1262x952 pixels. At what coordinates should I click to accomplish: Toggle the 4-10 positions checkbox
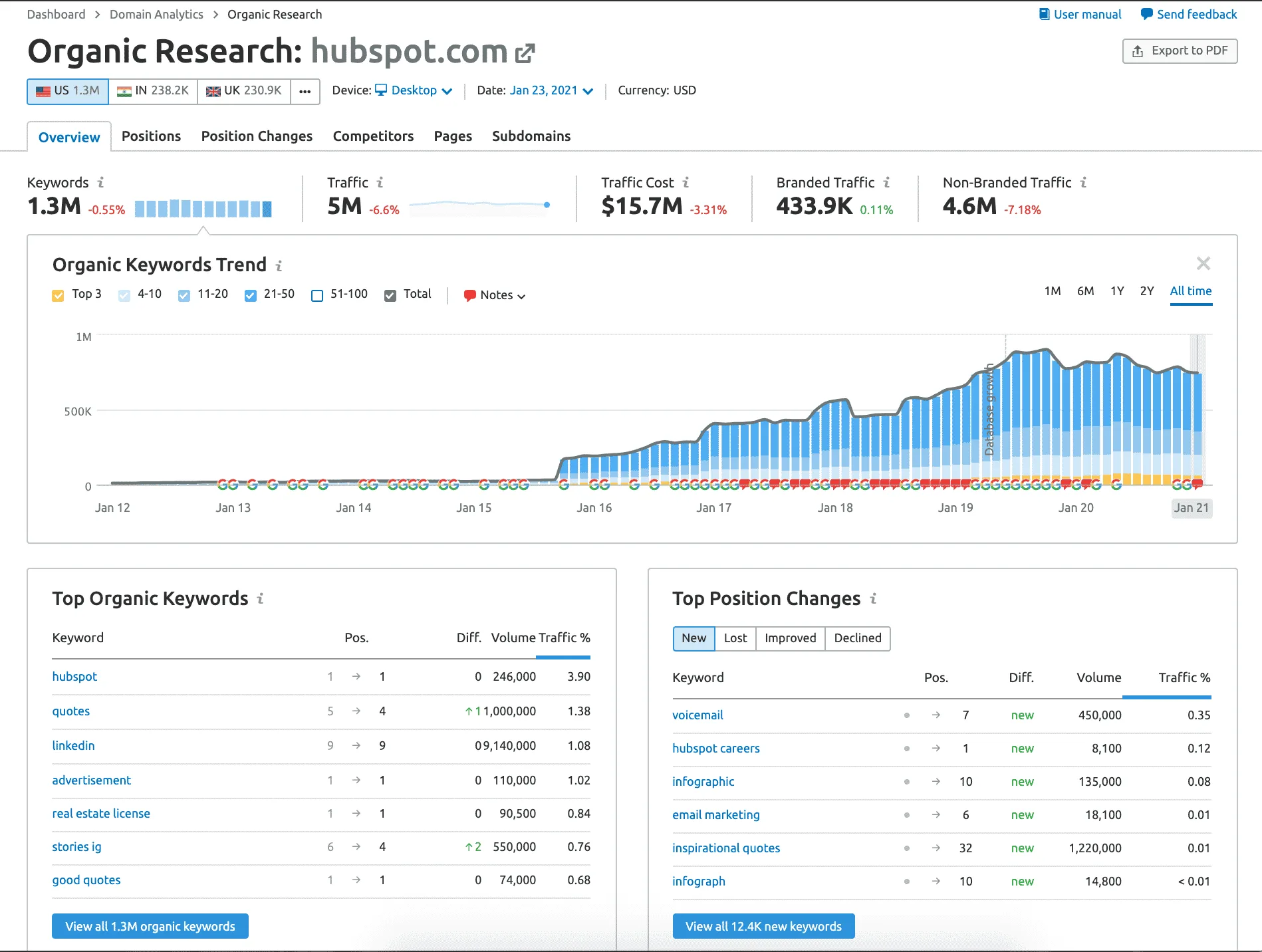[x=124, y=295]
